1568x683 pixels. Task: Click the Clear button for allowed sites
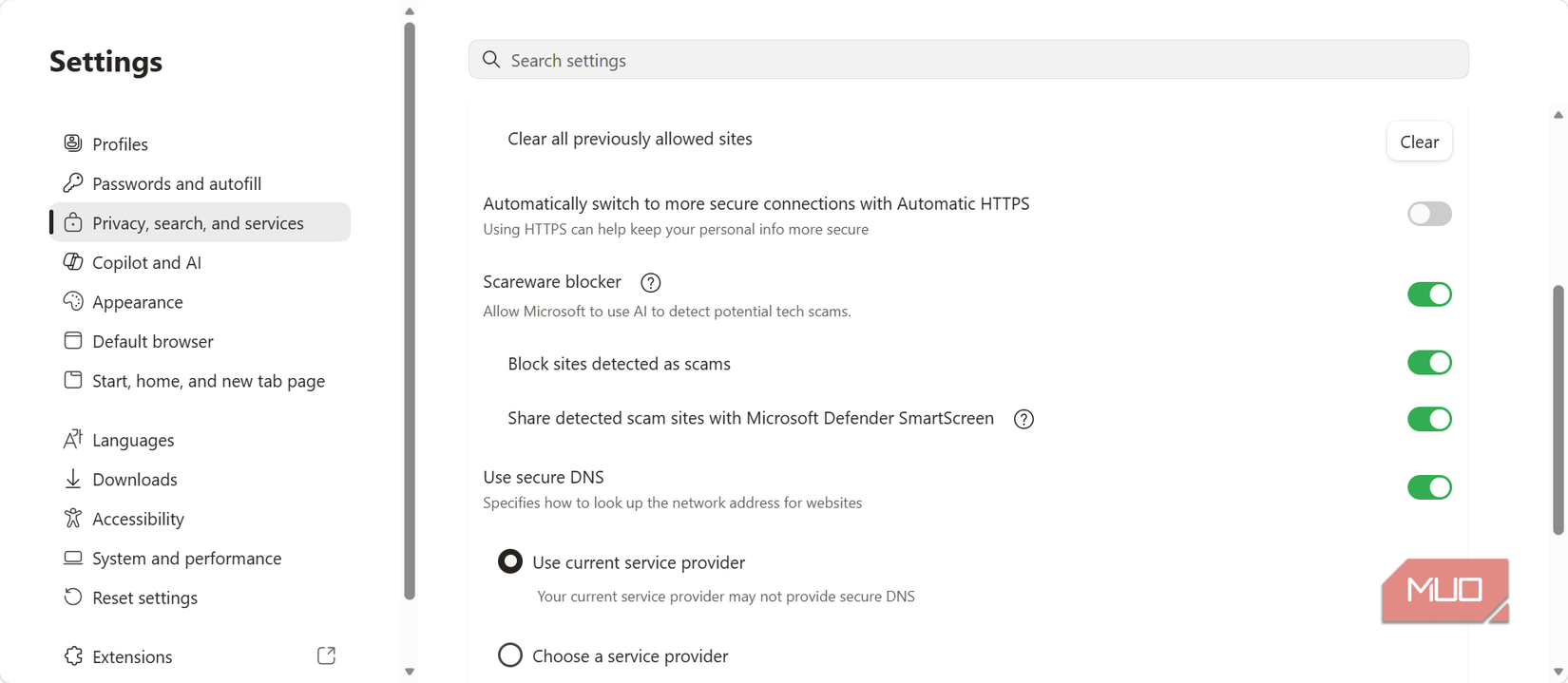(x=1419, y=142)
